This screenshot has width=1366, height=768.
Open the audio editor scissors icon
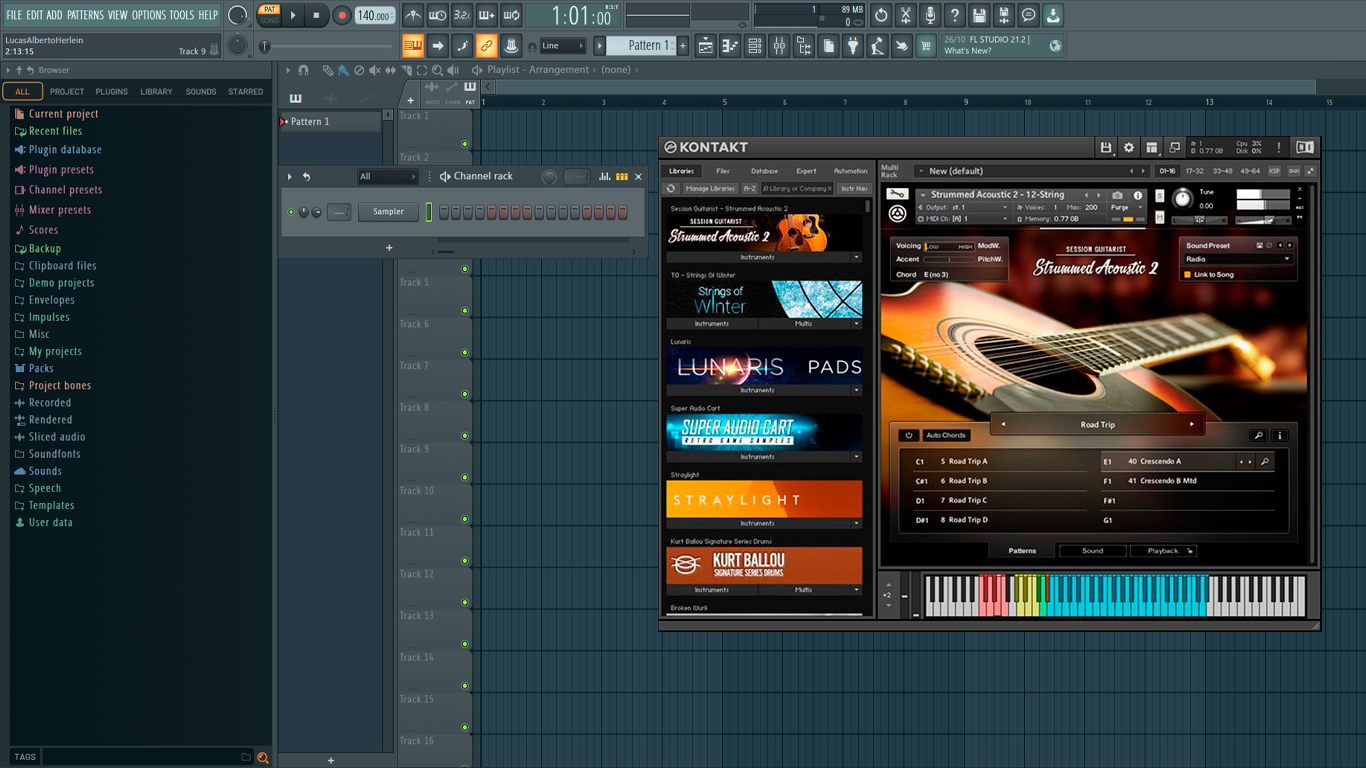point(906,15)
